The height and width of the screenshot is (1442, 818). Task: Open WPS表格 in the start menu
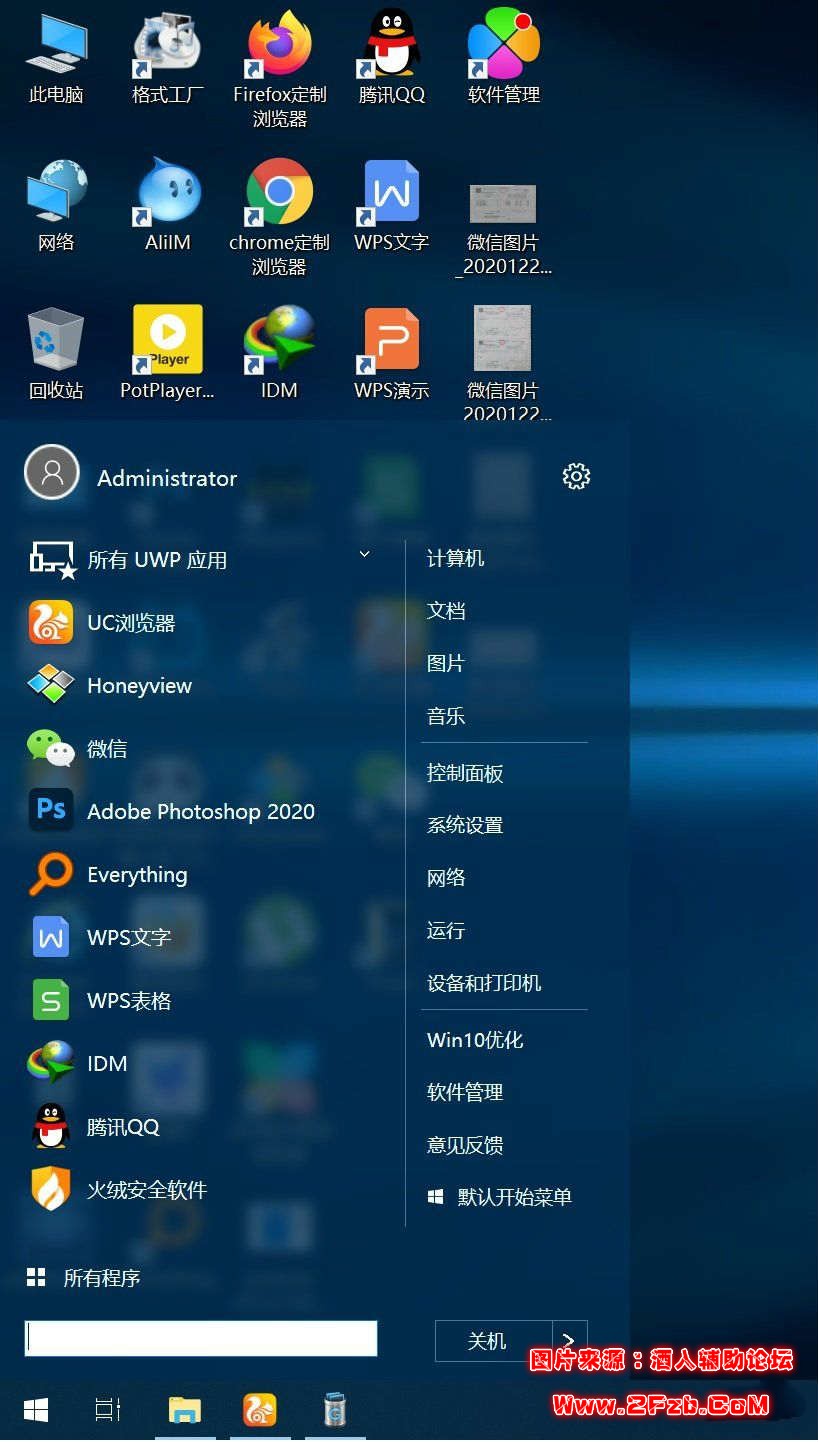pyautogui.click(x=129, y=1000)
